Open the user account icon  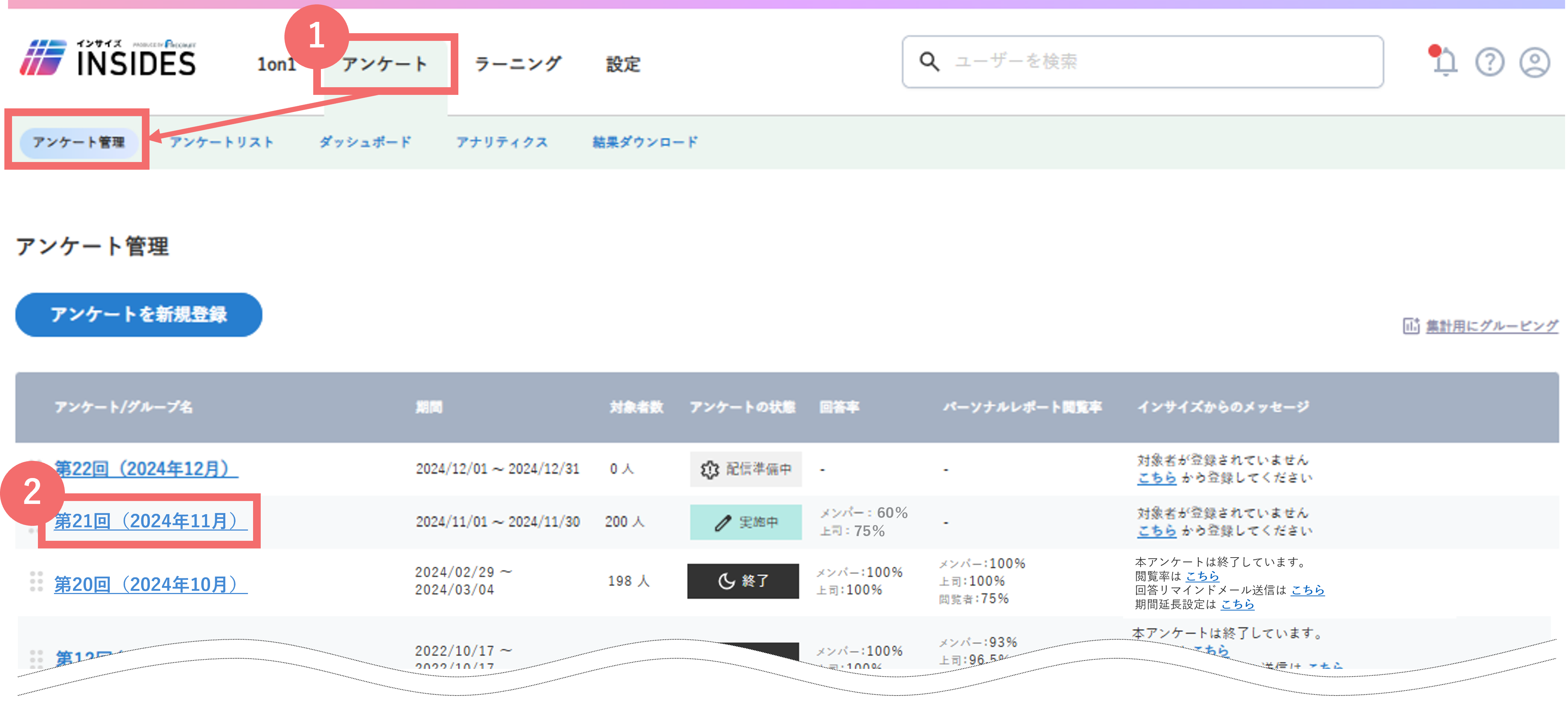point(1534,62)
